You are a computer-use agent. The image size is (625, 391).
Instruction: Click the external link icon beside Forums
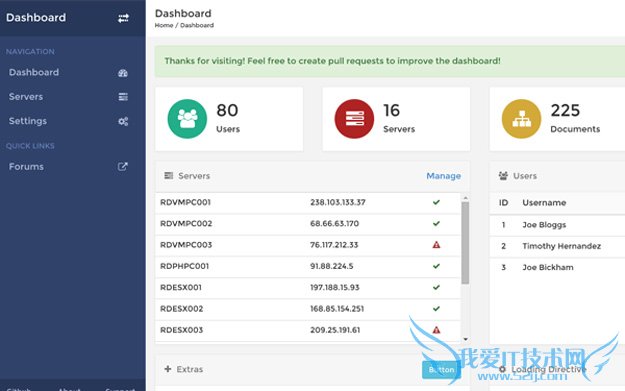[123, 166]
